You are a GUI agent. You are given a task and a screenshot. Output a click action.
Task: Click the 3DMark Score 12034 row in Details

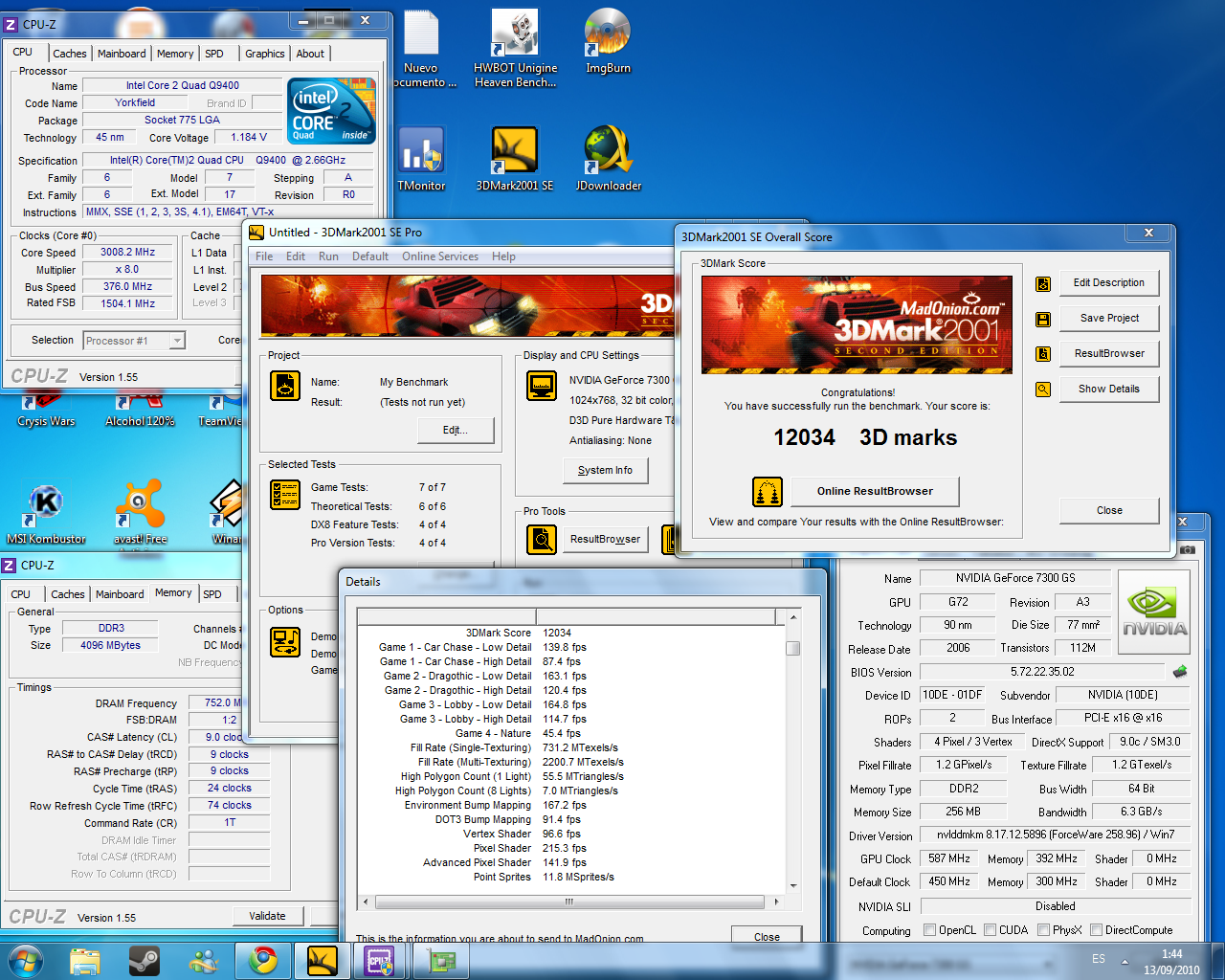tap(570, 633)
